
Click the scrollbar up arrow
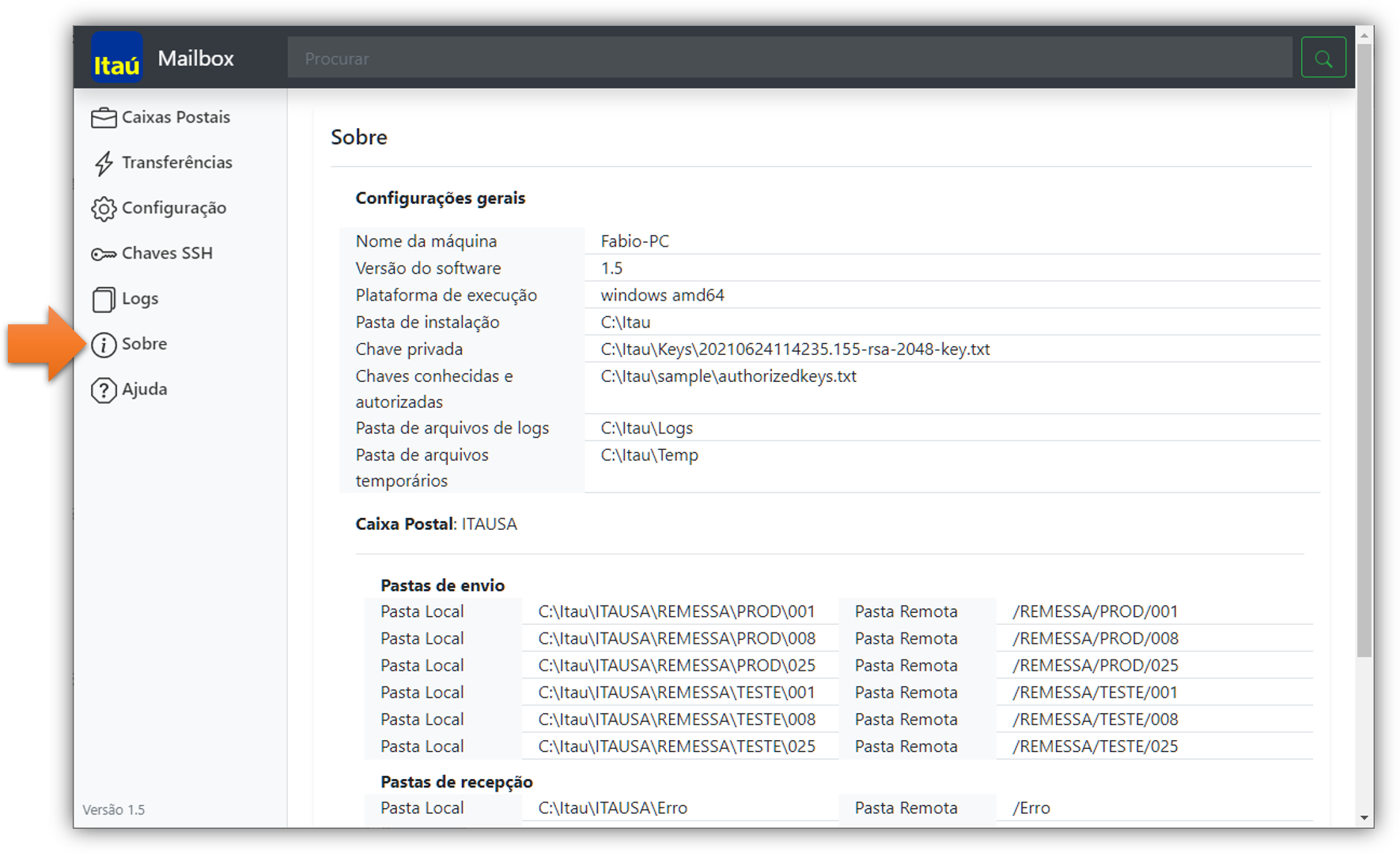(1364, 36)
